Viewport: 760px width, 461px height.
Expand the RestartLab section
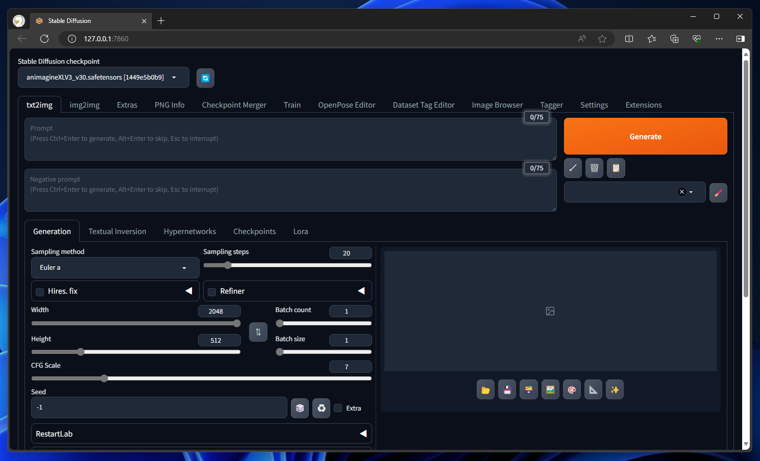coord(363,434)
